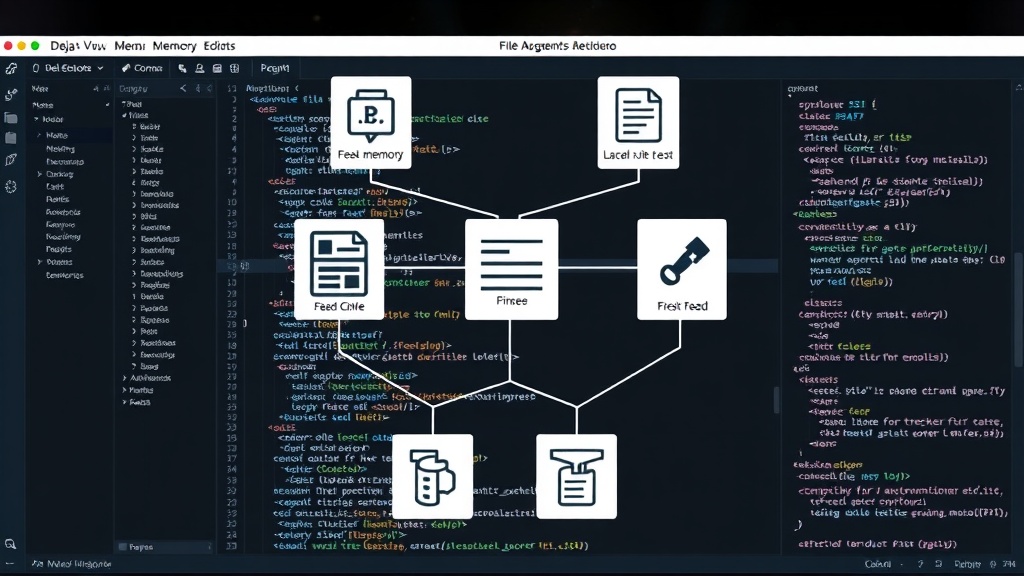
Task: Click the inbox-document node at diagram bottom
Action: (576, 477)
